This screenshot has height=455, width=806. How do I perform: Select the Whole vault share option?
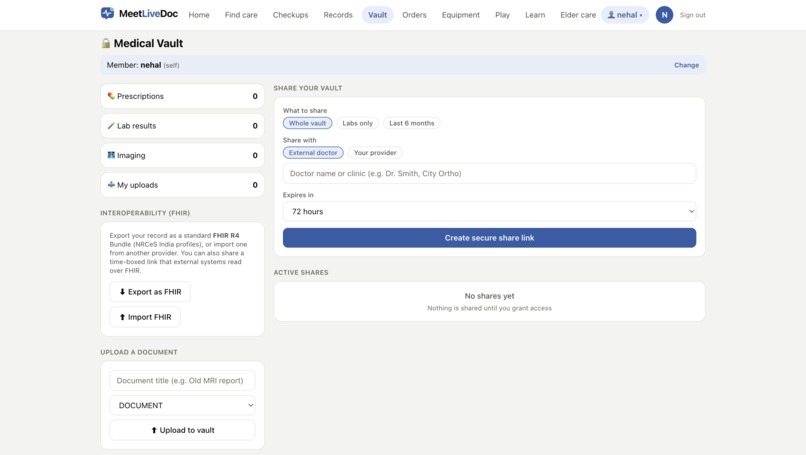click(x=307, y=123)
